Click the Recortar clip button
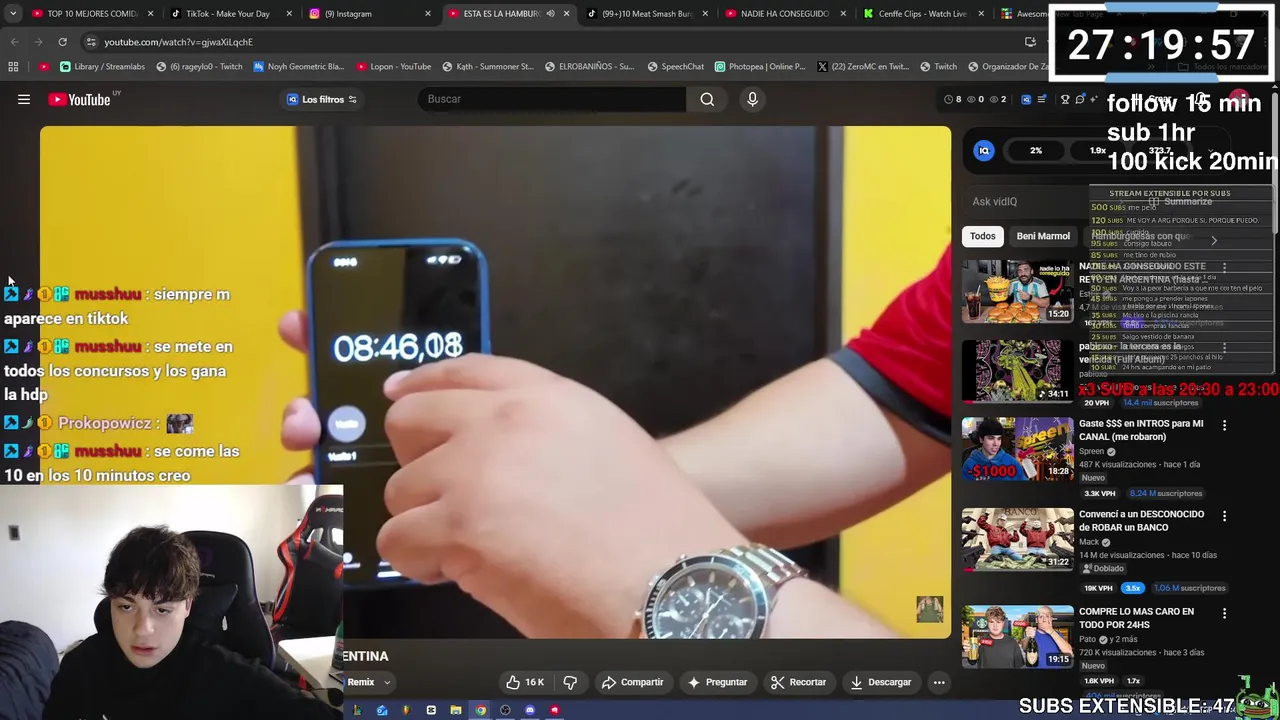 798,682
